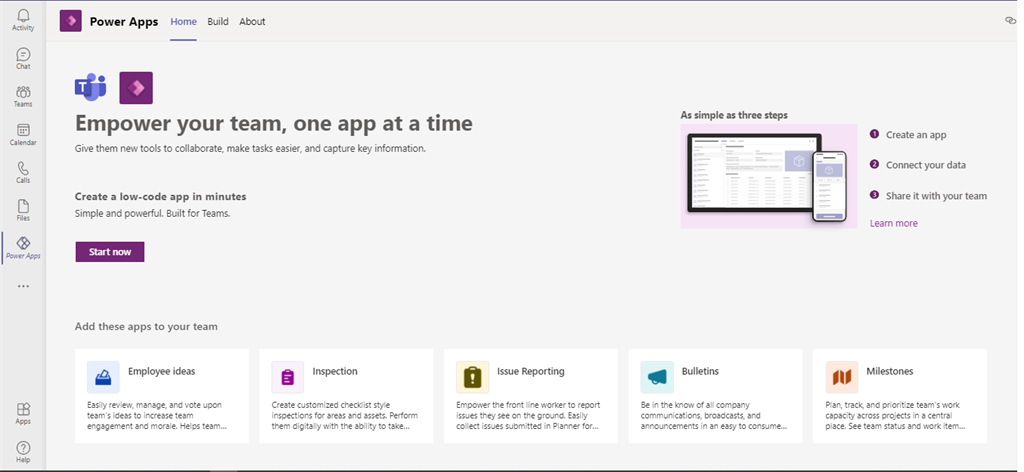Click the three steps illustration image
This screenshot has height=472, width=1024.
click(x=769, y=176)
